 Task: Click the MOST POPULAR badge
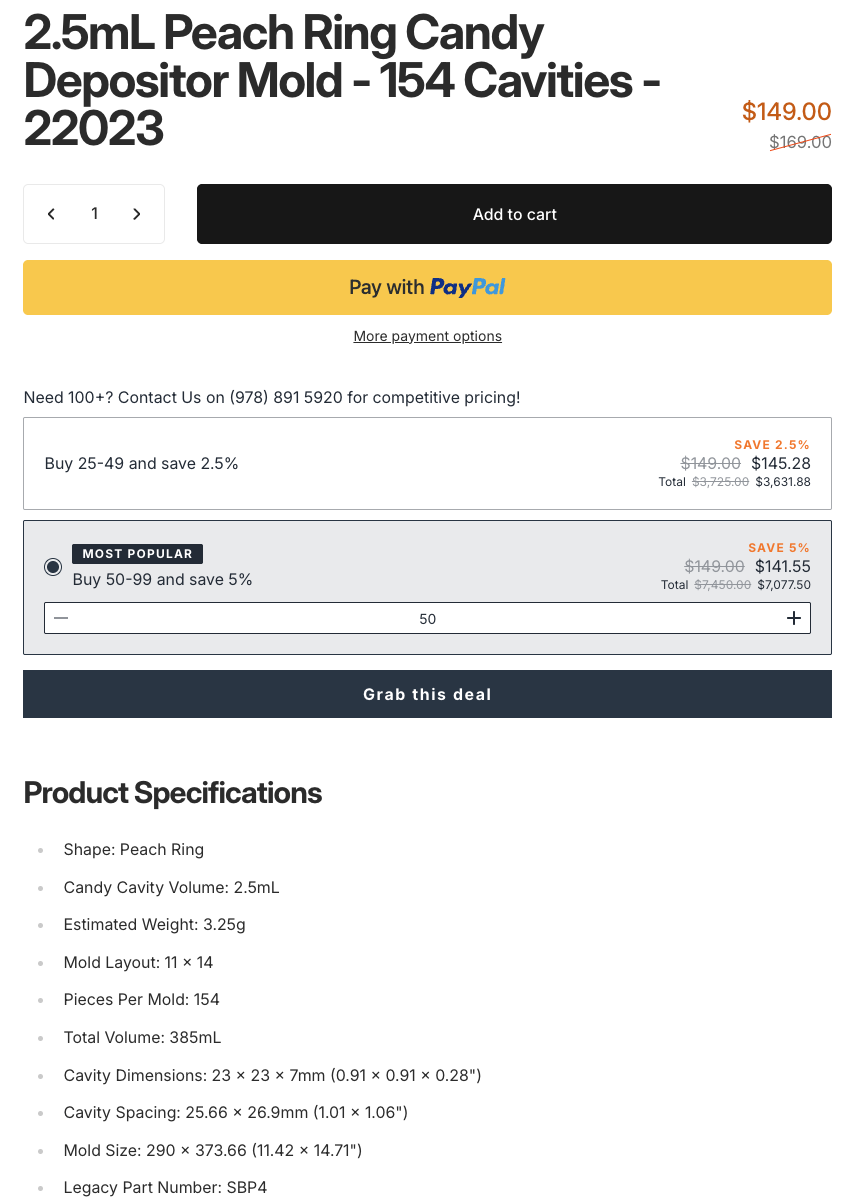click(x=138, y=554)
